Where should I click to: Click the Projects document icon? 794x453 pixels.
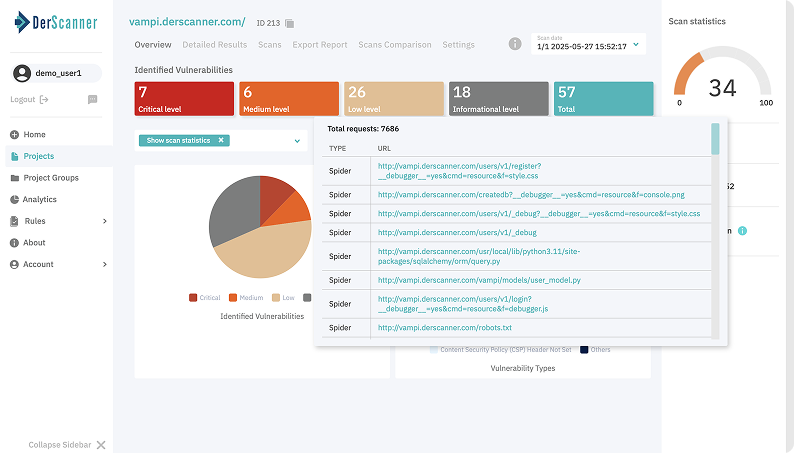(14, 156)
